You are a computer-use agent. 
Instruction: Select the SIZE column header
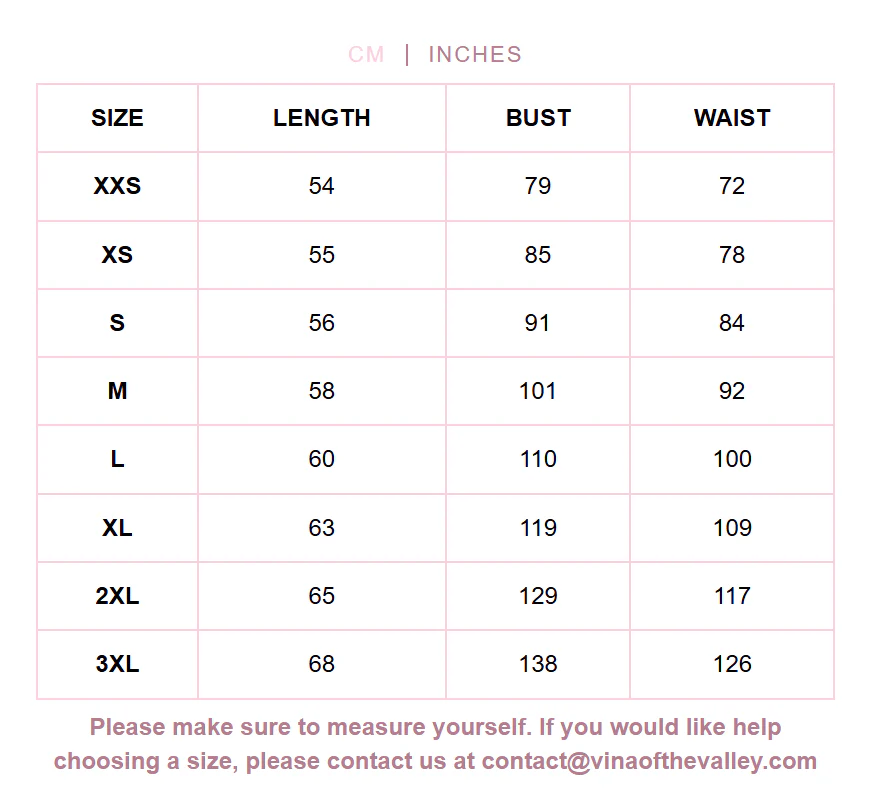click(x=117, y=118)
